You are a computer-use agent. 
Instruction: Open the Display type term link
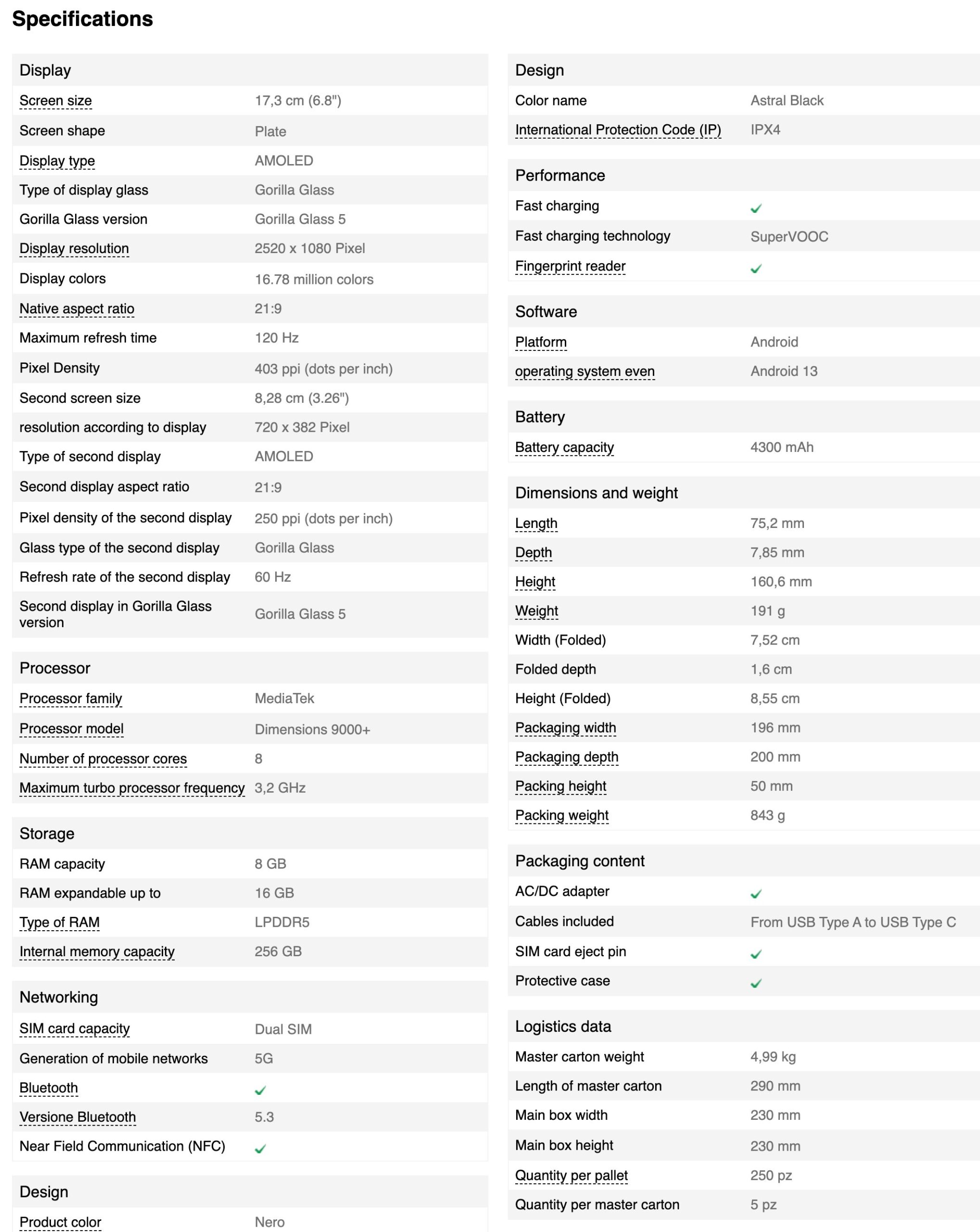coord(57,161)
